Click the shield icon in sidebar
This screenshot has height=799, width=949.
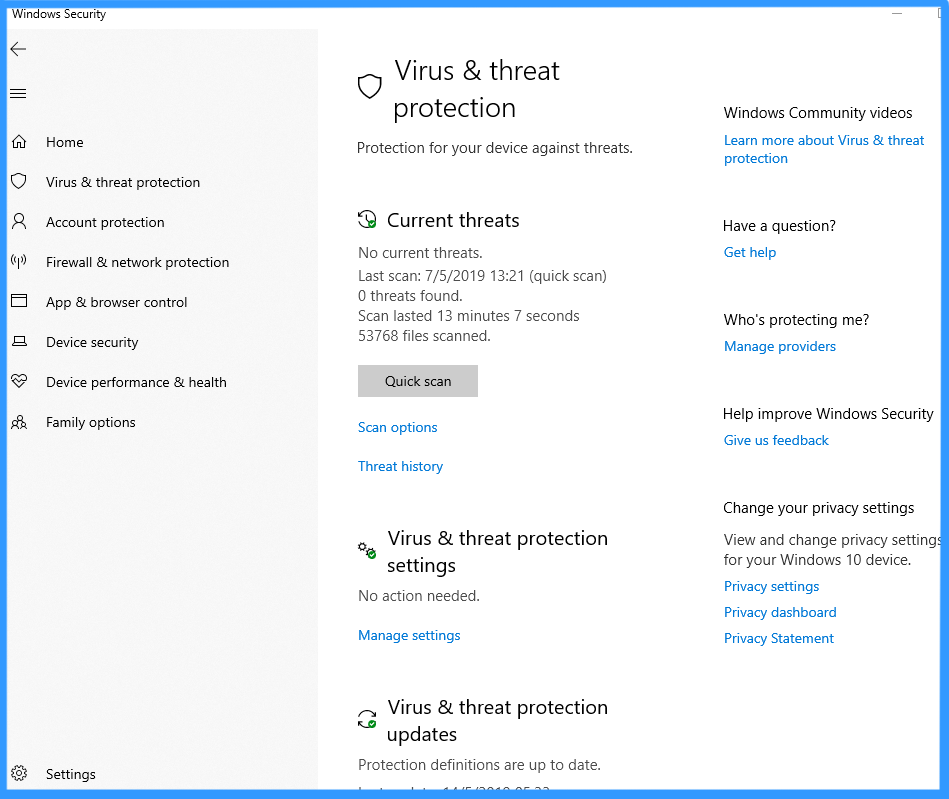(x=19, y=182)
